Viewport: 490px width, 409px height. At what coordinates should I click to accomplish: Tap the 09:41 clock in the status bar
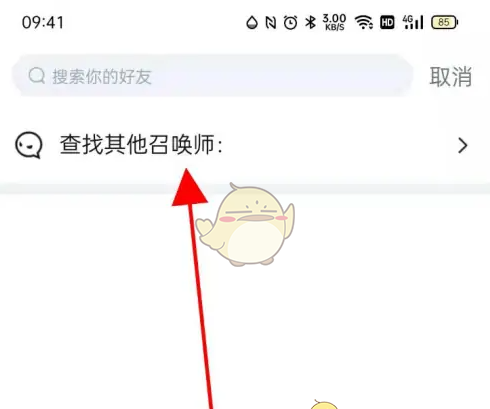pyautogui.click(x=43, y=23)
